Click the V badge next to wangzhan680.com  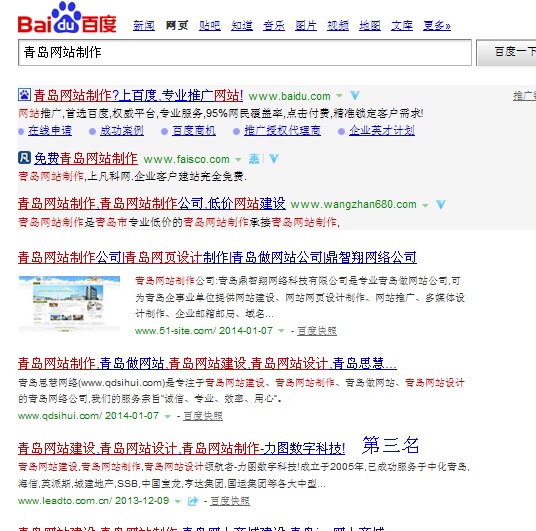tap(441, 204)
